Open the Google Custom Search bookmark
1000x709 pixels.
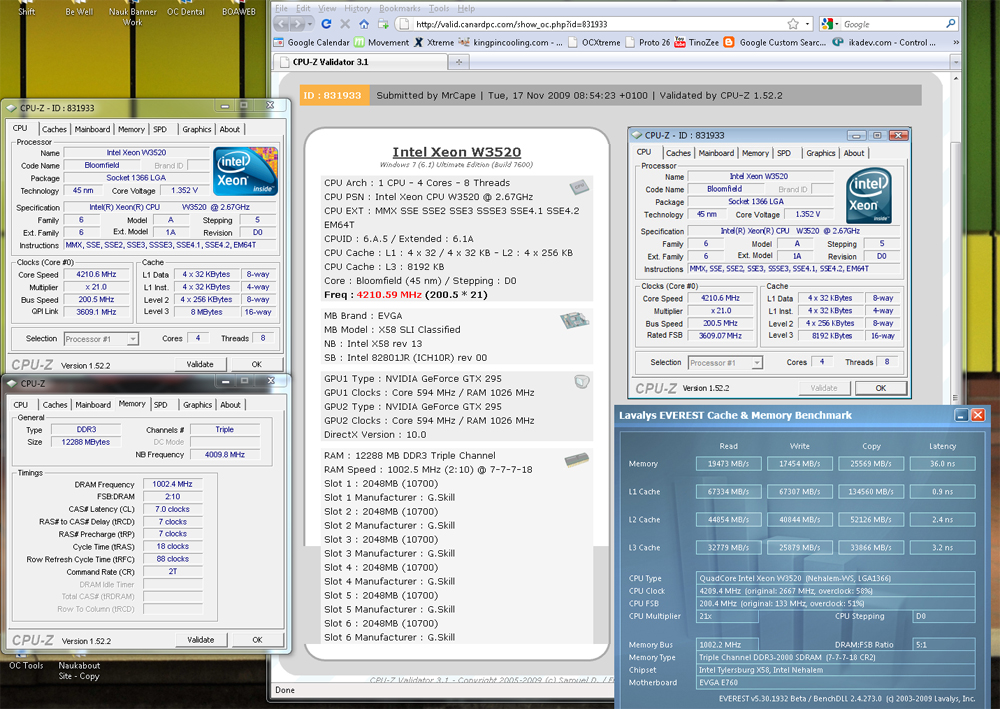pos(775,43)
